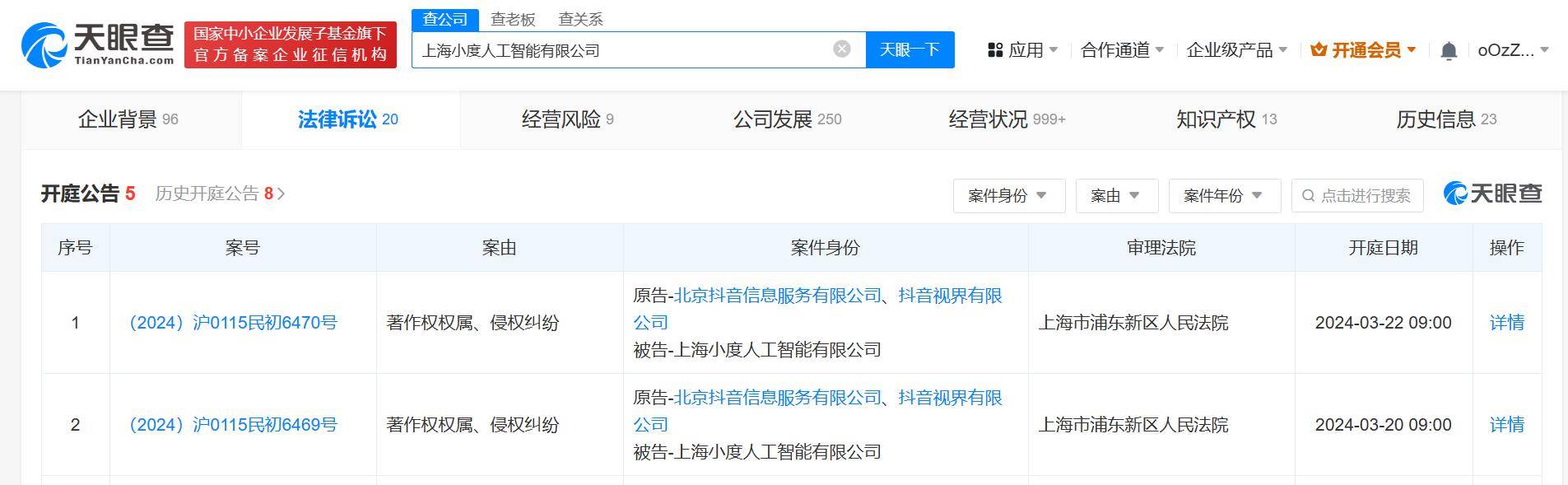Switch to the 公司发展 tab
Screen dimensions: 1568x485
click(x=788, y=119)
